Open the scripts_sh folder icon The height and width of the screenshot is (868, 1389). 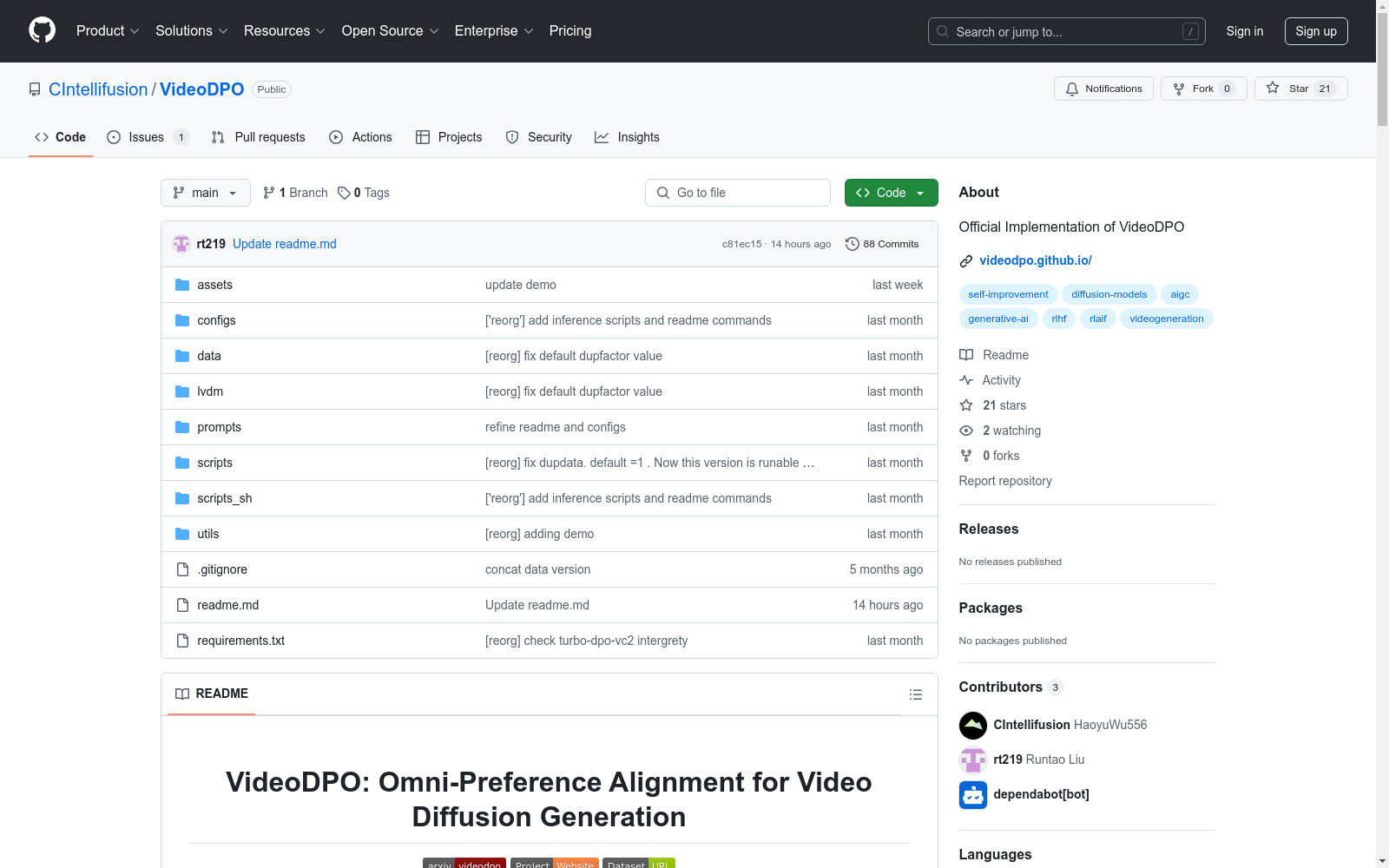pos(182,498)
